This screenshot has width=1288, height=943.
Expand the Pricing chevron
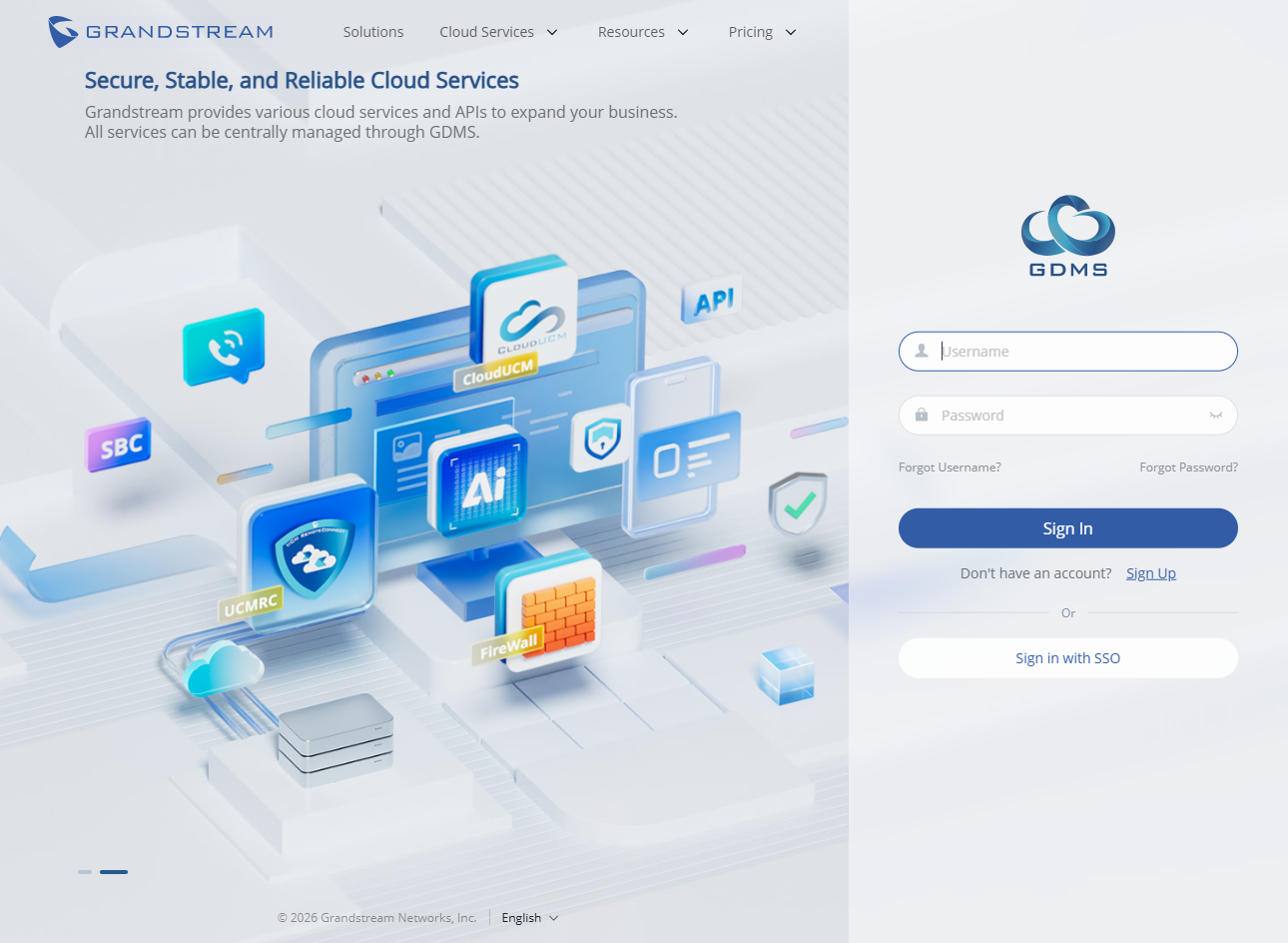coord(791,32)
